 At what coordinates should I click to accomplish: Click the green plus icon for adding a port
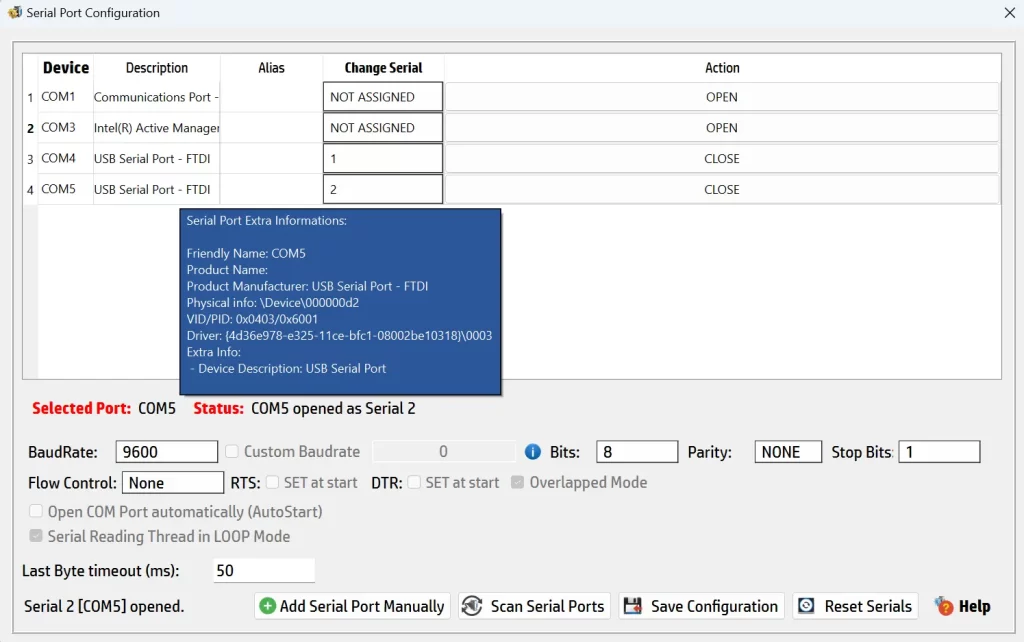point(267,606)
